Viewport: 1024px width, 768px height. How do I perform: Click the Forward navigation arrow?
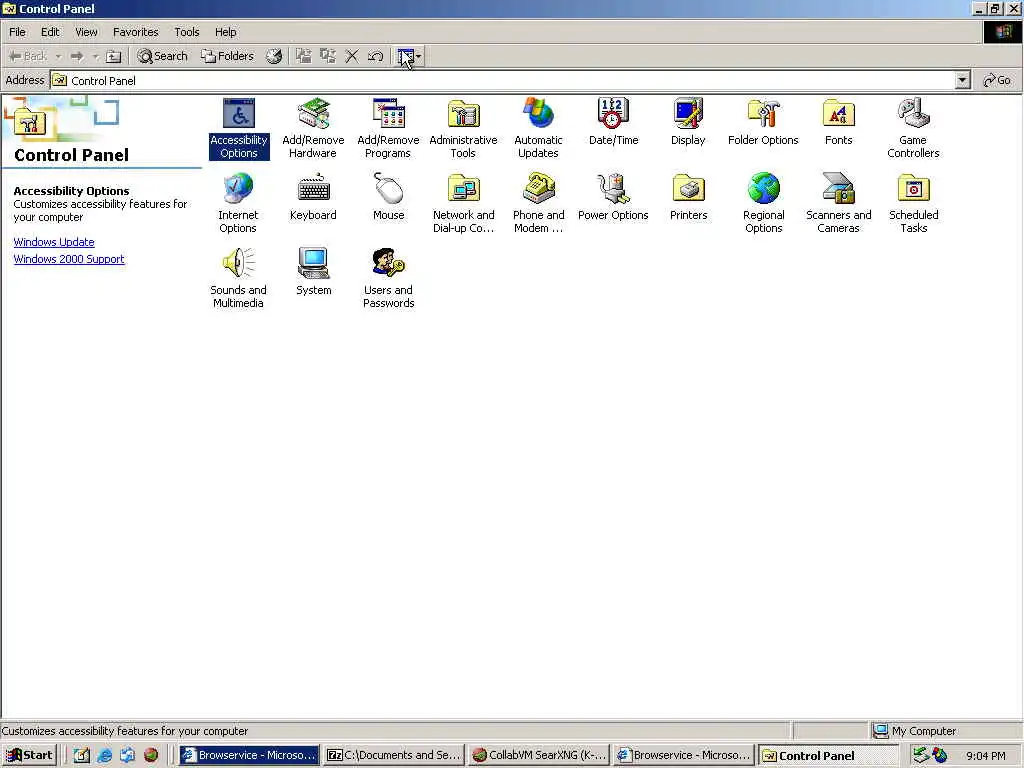pyautogui.click(x=77, y=57)
